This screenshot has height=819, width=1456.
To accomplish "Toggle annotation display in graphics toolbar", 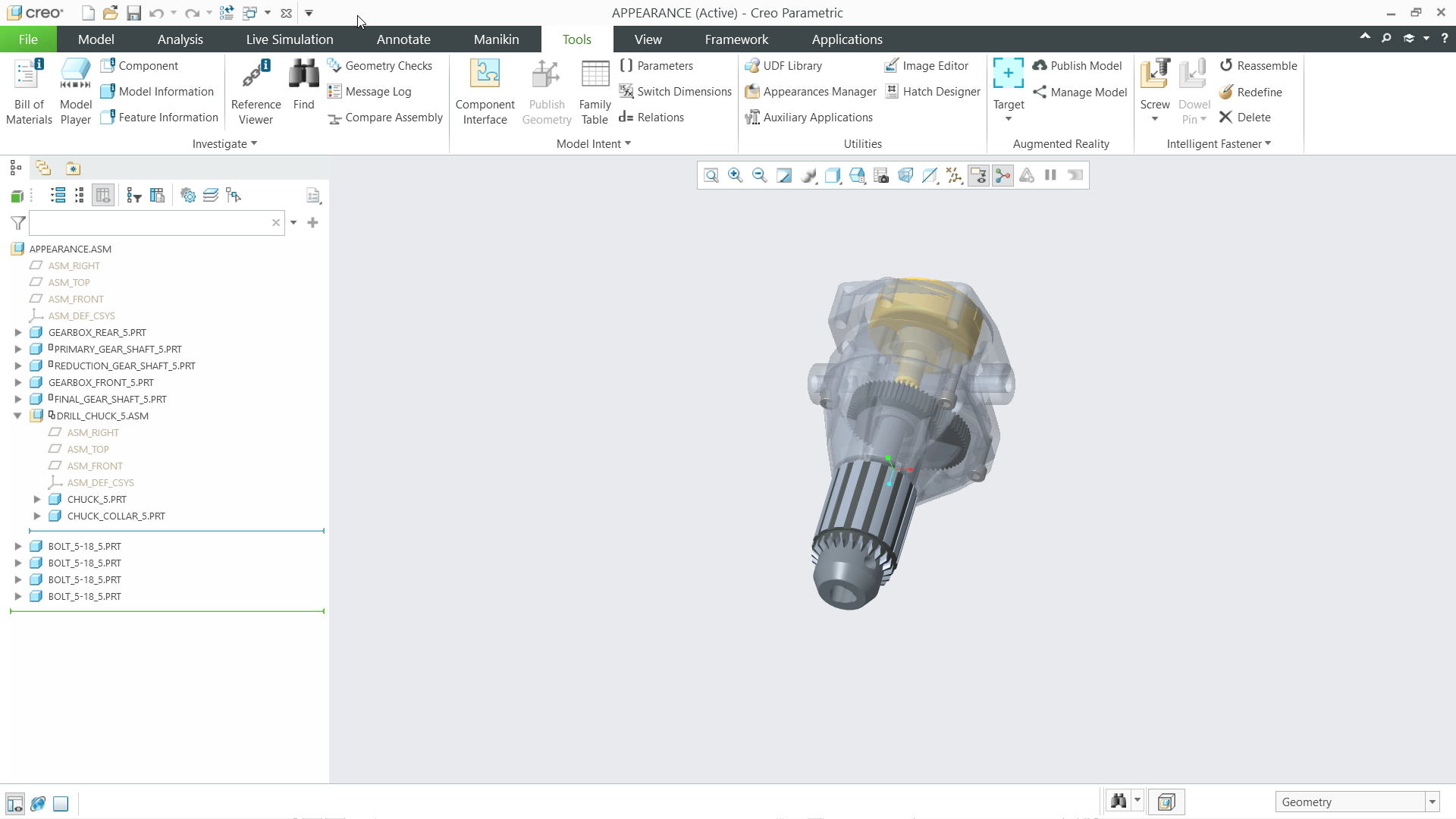I will point(978,176).
